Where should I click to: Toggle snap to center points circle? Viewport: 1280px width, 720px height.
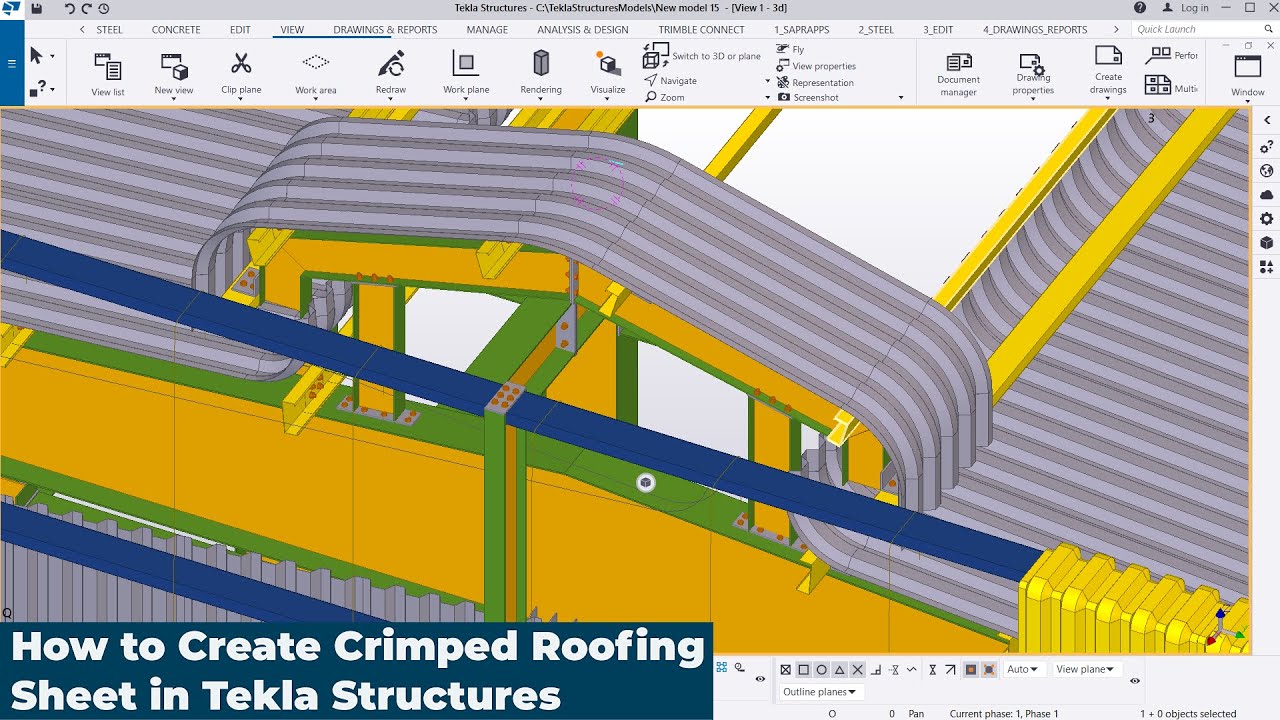822,670
